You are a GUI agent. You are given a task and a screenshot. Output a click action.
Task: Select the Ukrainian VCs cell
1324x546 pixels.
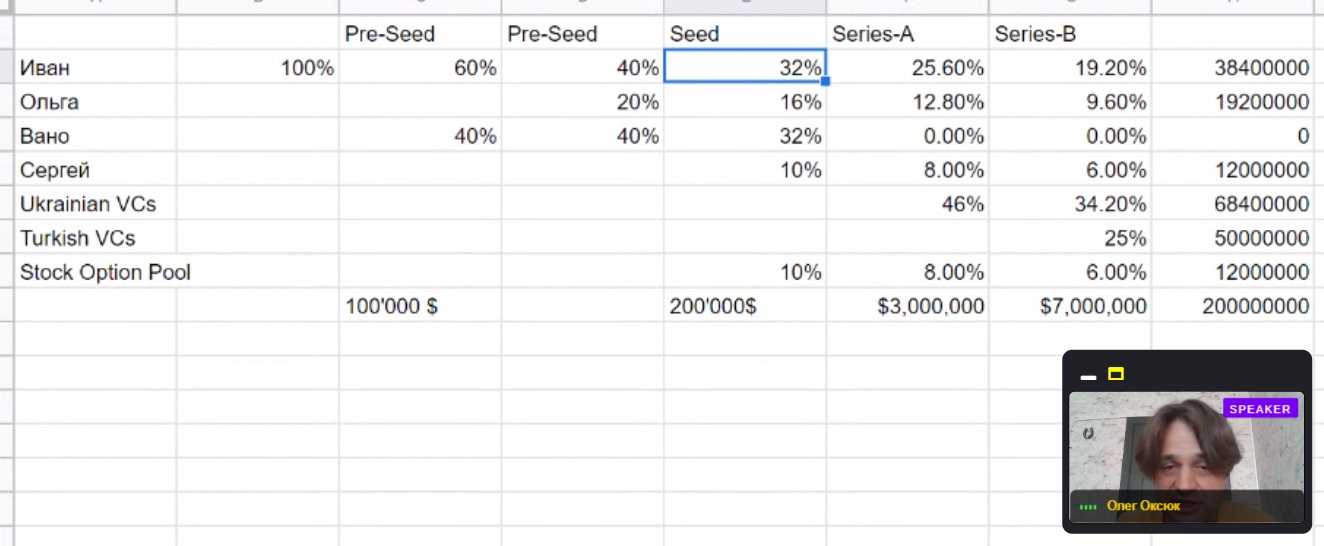pos(95,204)
